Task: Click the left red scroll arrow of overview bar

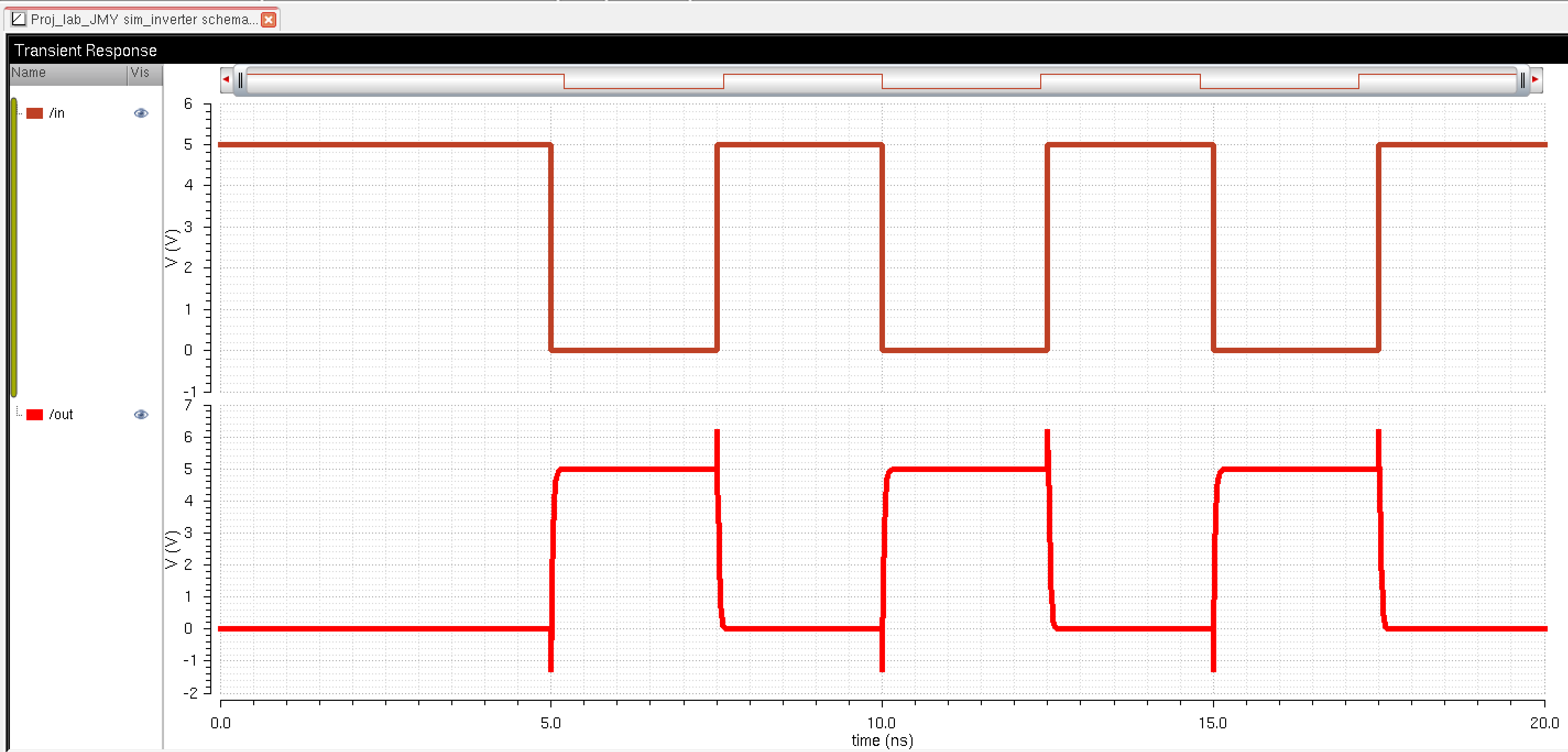Action: click(x=226, y=79)
